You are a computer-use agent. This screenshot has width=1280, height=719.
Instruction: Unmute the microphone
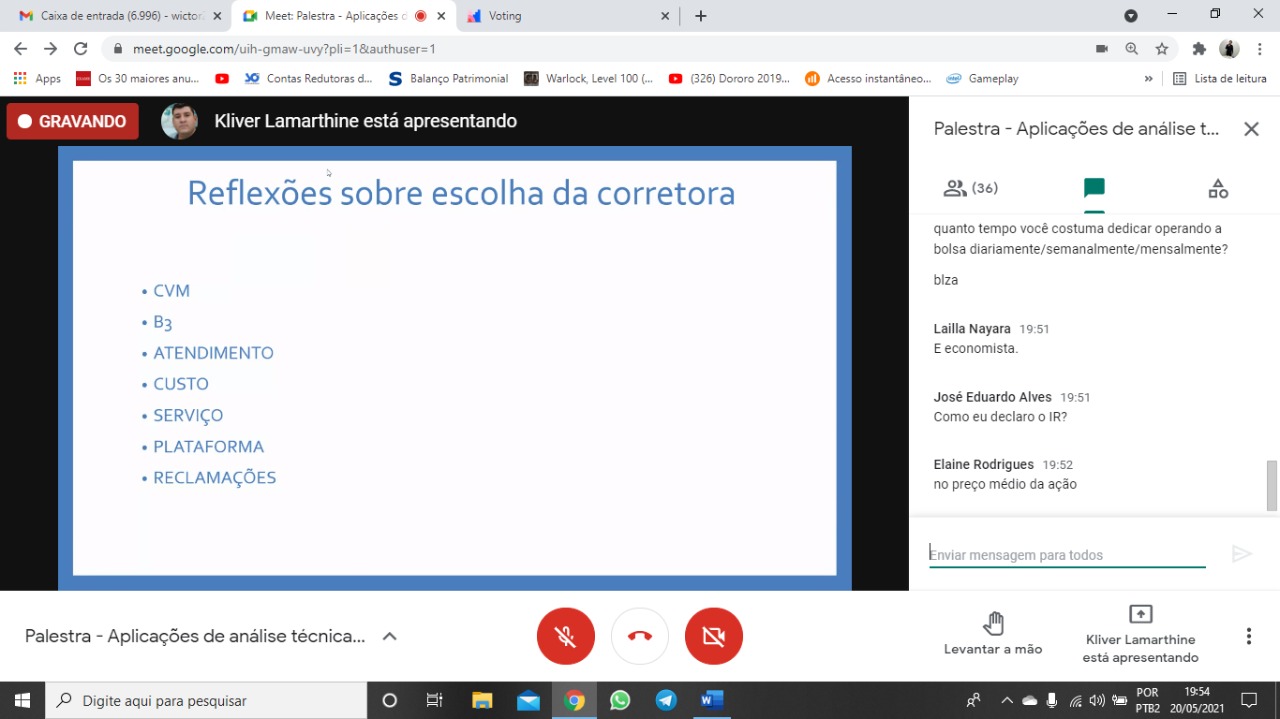[566, 636]
